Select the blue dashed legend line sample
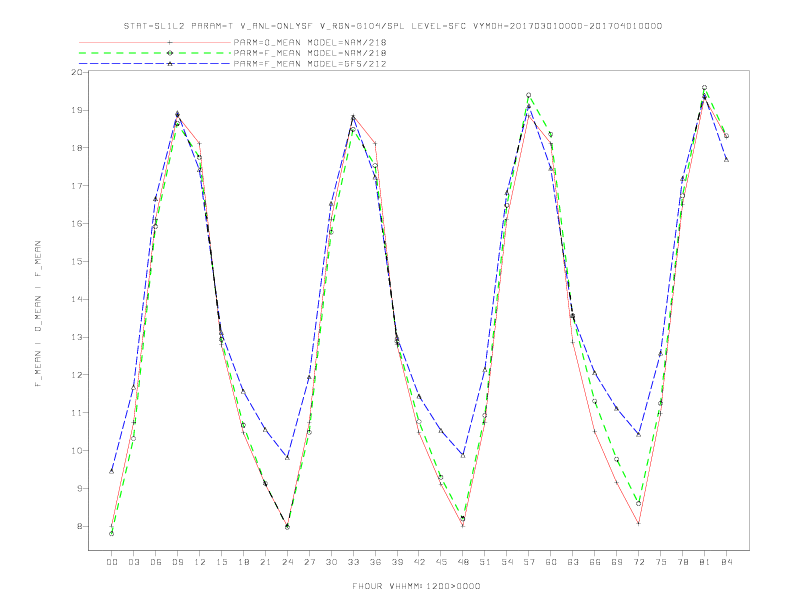 click(155, 64)
